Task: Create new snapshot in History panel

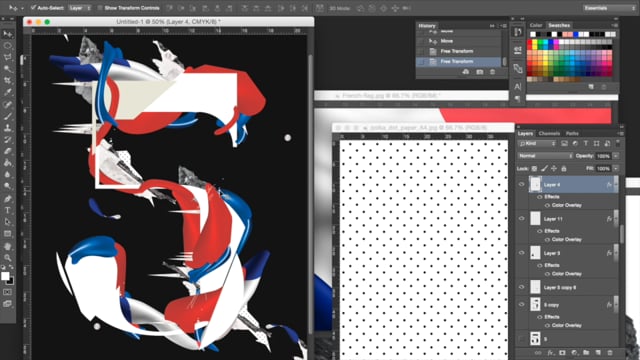Action: point(480,72)
